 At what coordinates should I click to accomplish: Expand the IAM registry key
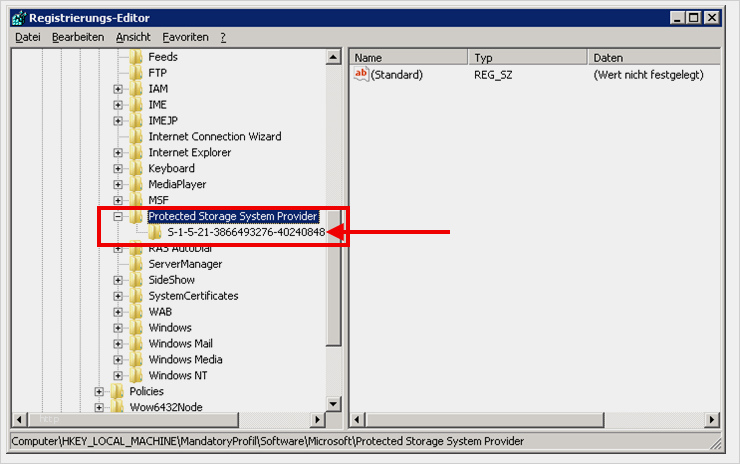(x=118, y=89)
